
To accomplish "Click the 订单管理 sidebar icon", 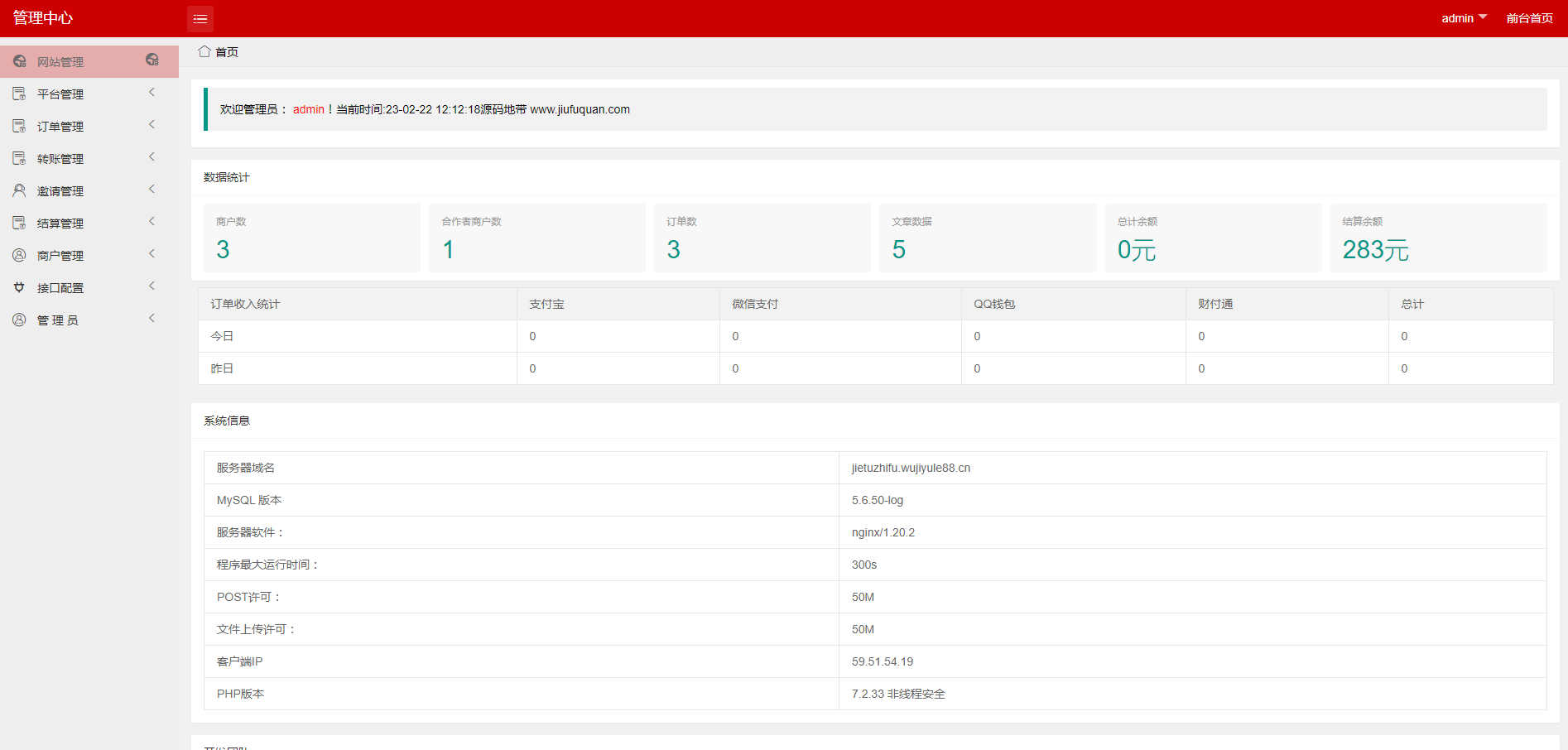I will [19, 126].
